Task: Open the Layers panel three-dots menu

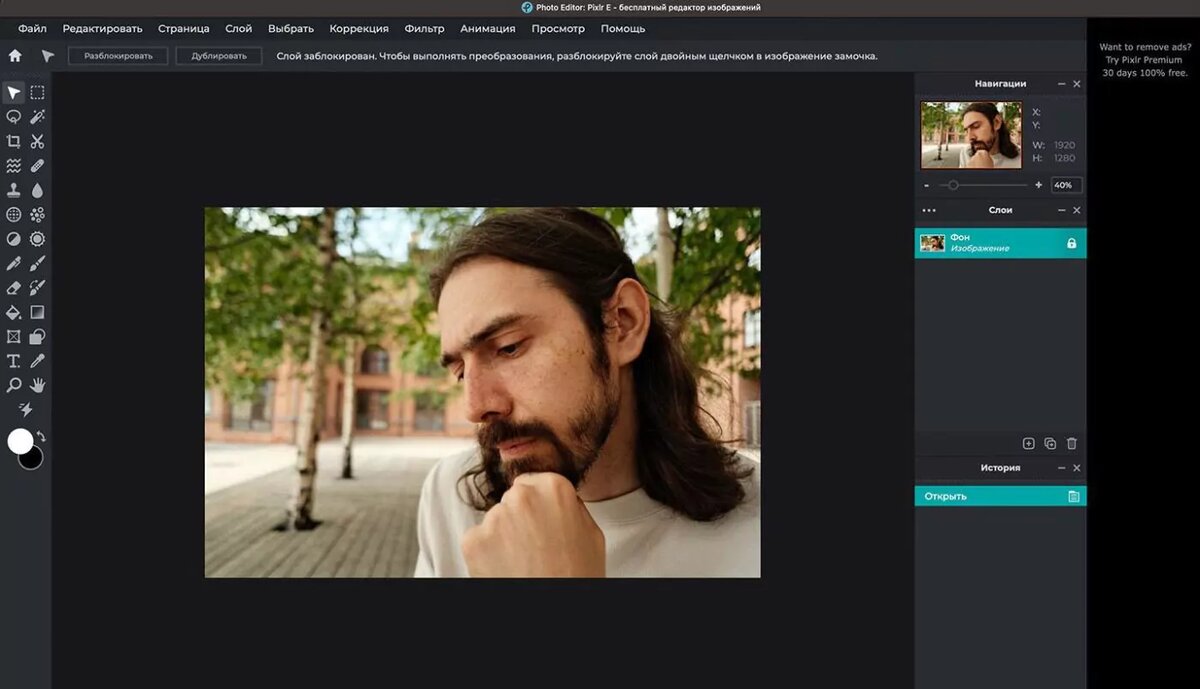Action: click(929, 210)
